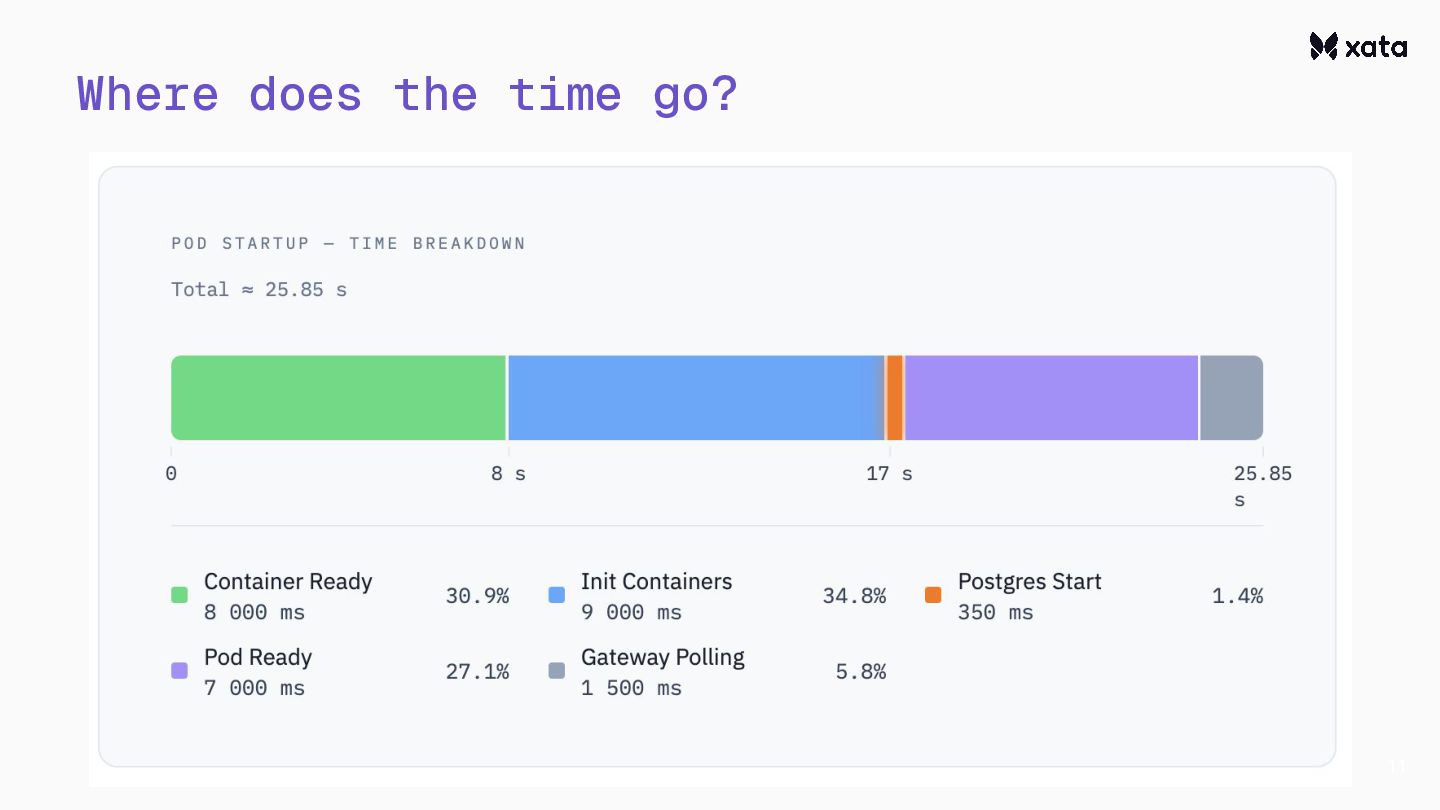Click the '25.85 s' axis end label

(x=1262, y=485)
